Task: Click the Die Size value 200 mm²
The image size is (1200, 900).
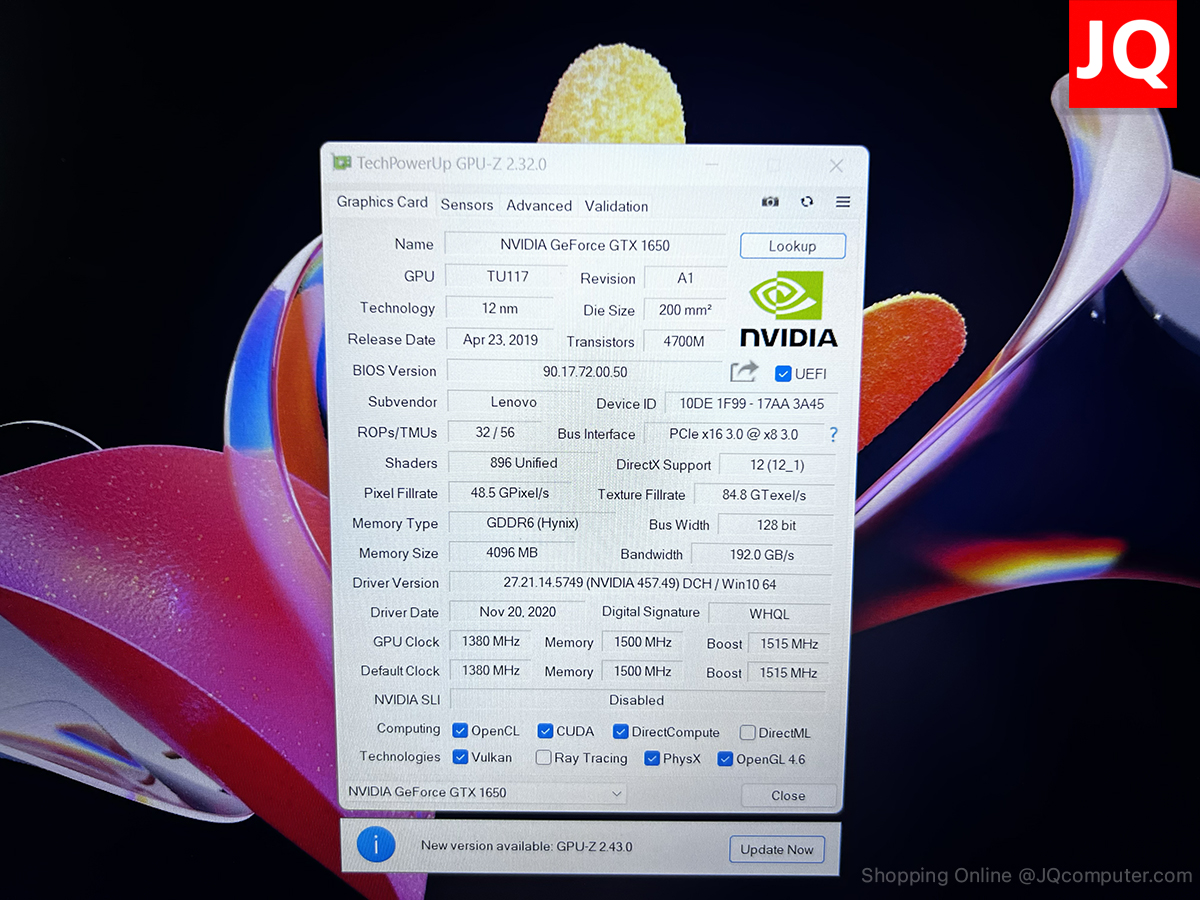Action: click(686, 310)
